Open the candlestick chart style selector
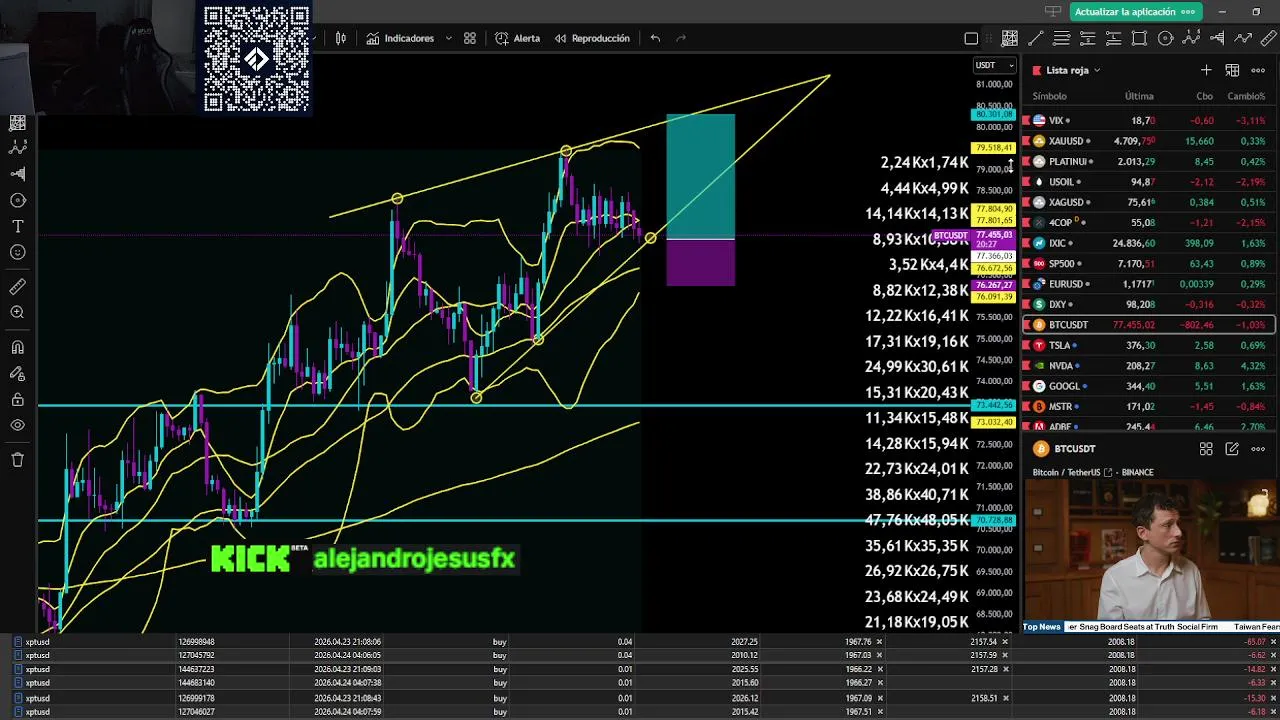The height and width of the screenshot is (720, 1280). [x=341, y=38]
